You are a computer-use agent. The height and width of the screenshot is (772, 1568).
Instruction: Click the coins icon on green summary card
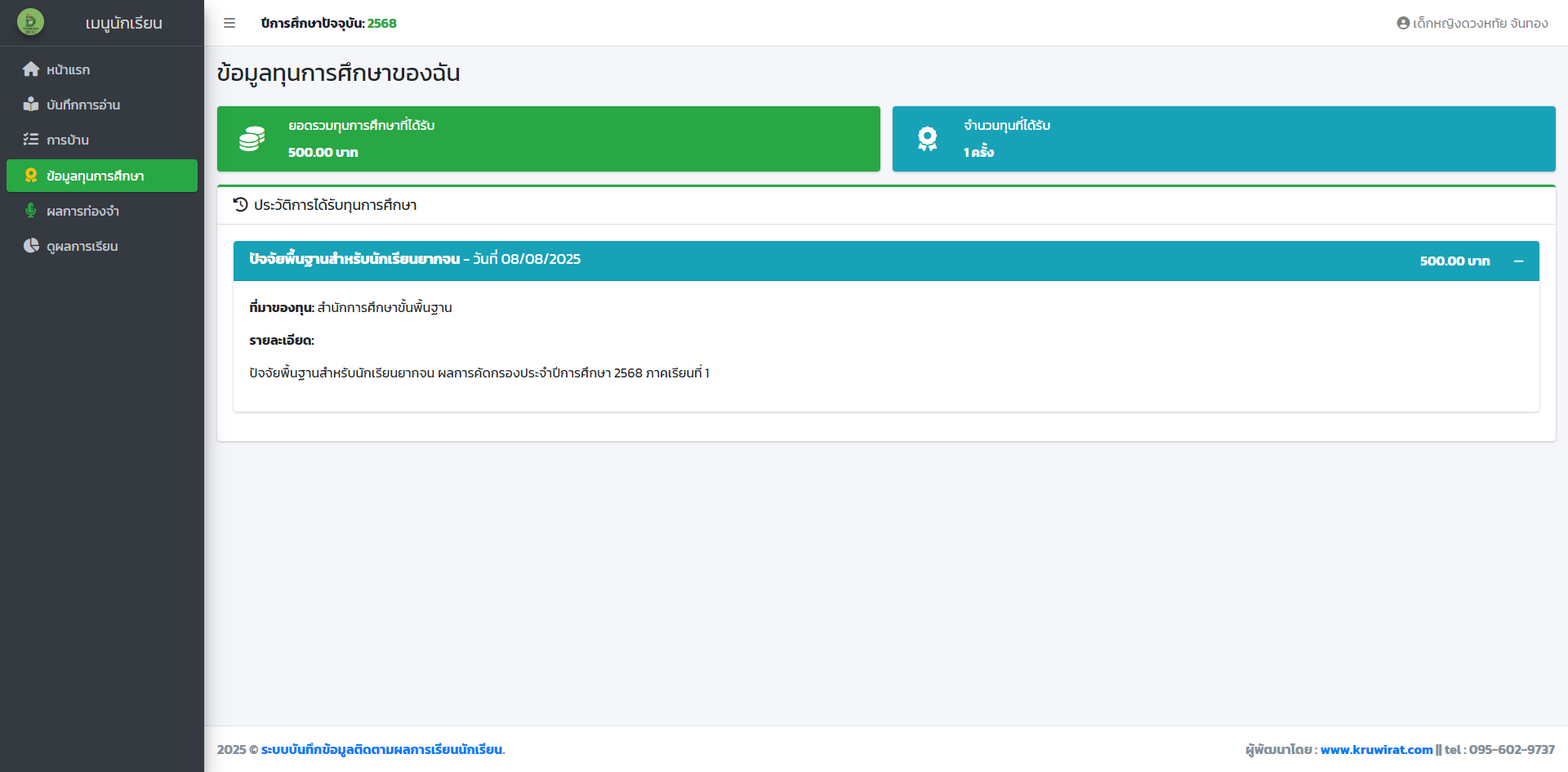[x=252, y=139]
